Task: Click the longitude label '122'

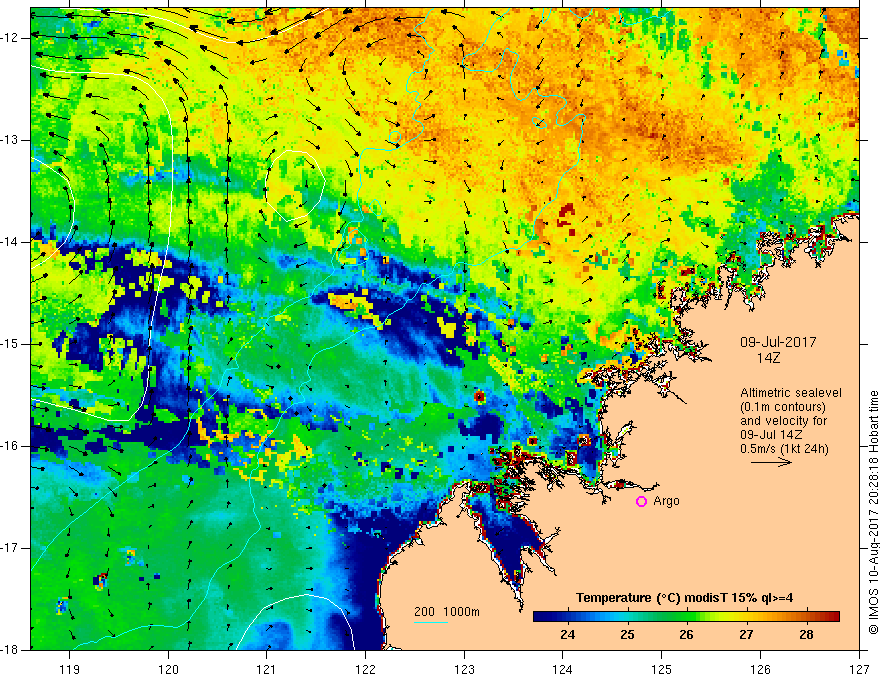Action: [365, 669]
